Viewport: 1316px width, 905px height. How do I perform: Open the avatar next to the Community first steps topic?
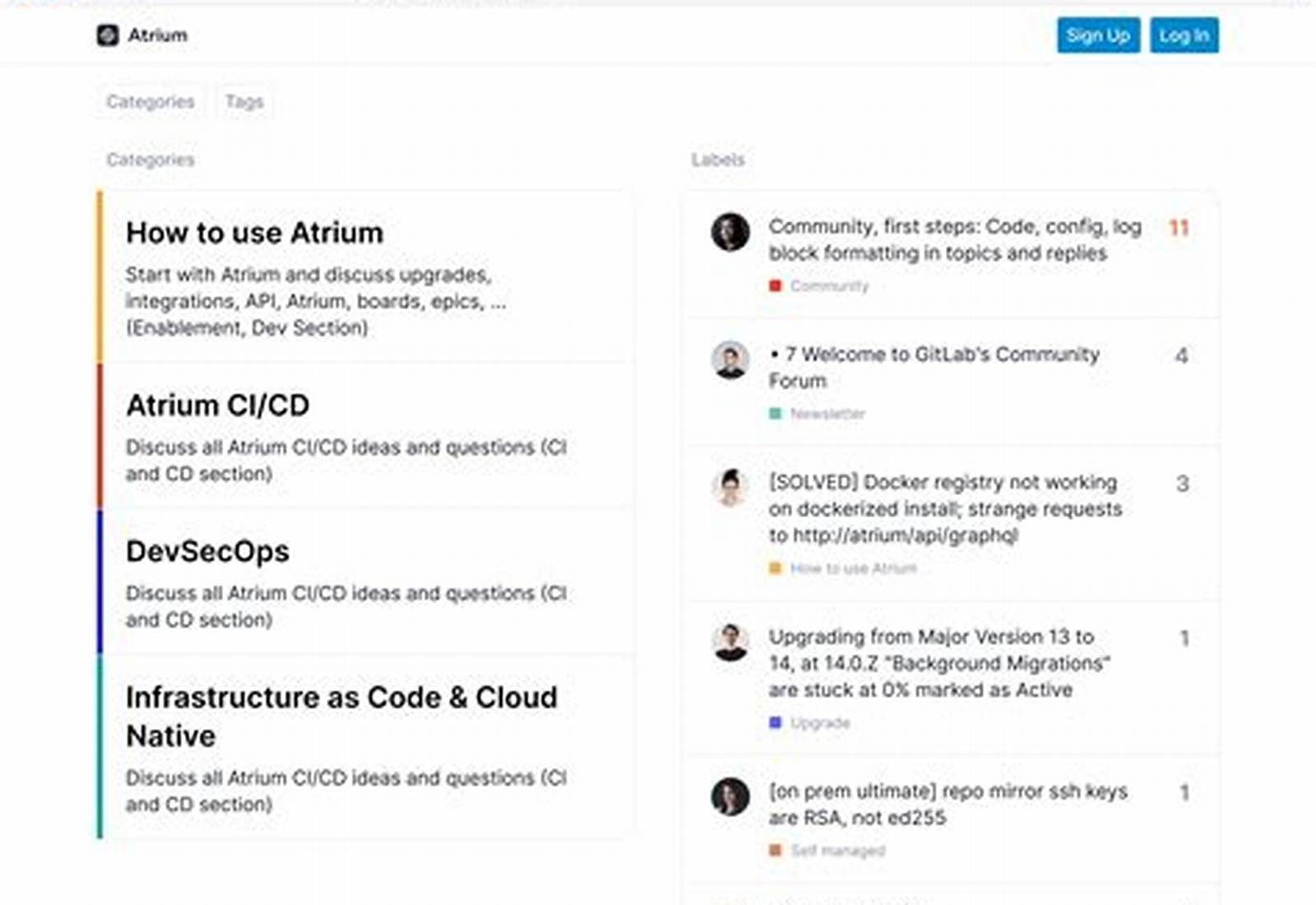point(730,232)
